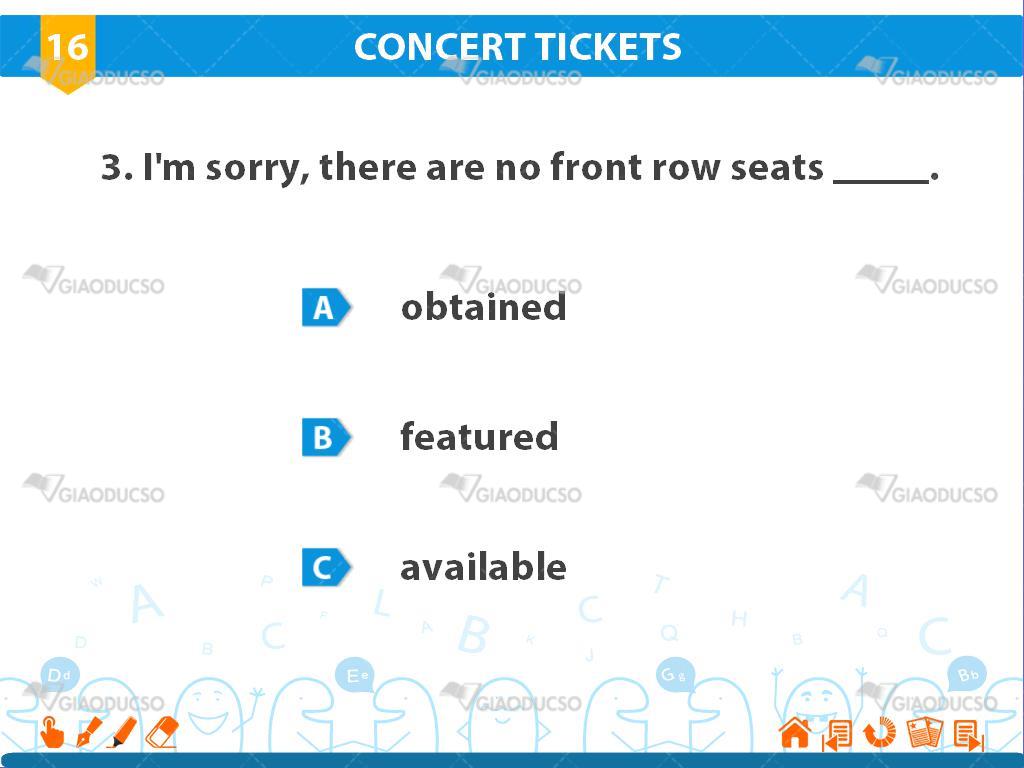Choose answer badge A
The height and width of the screenshot is (768, 1024).
(x=326, y=307)
